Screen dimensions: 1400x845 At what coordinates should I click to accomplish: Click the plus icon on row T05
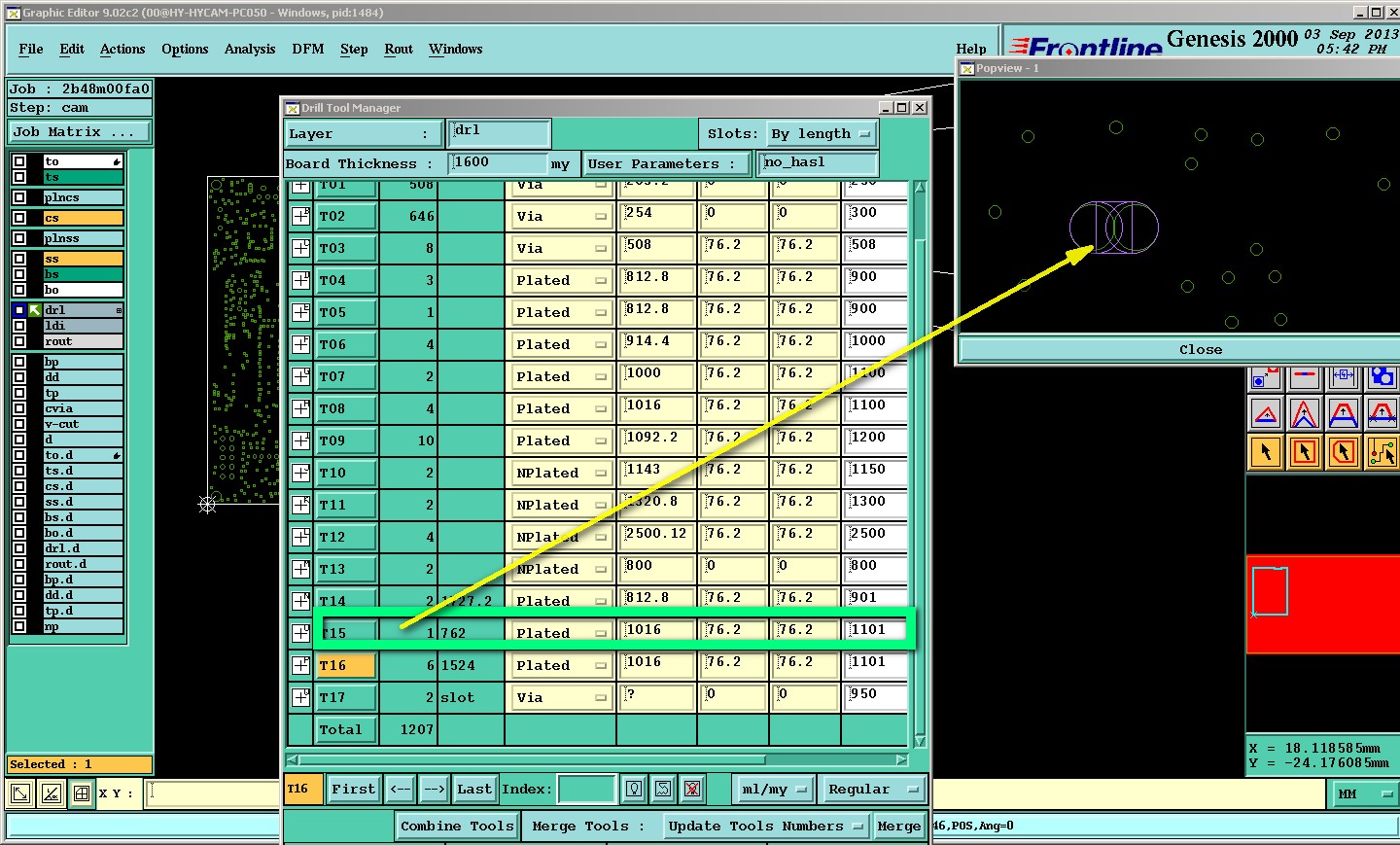[301, 312]
